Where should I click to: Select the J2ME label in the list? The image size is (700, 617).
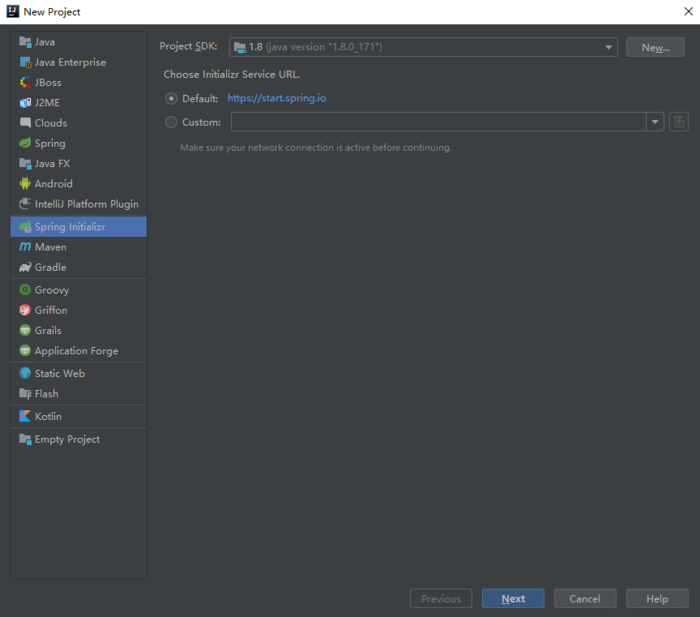coord(47,103)
